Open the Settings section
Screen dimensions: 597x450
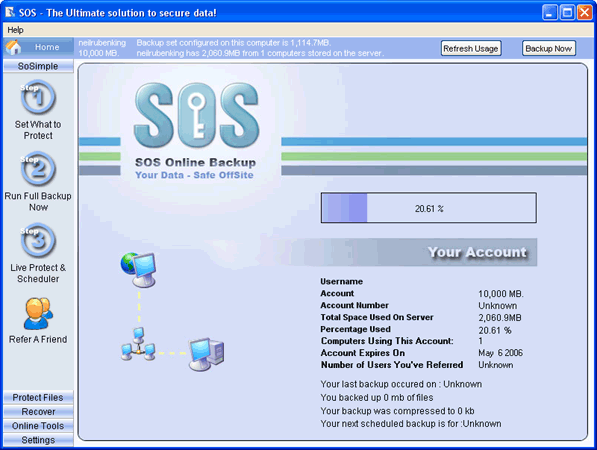[38, 440]
